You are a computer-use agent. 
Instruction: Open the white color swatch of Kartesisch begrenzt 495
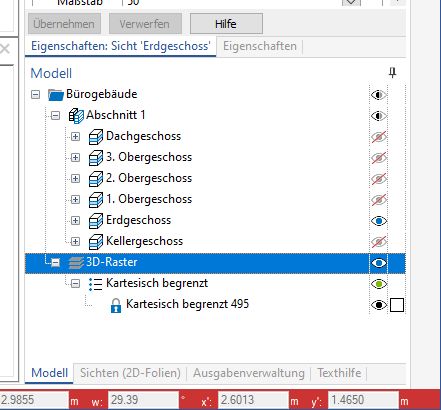pyautogui.click(x=397, y=305)
